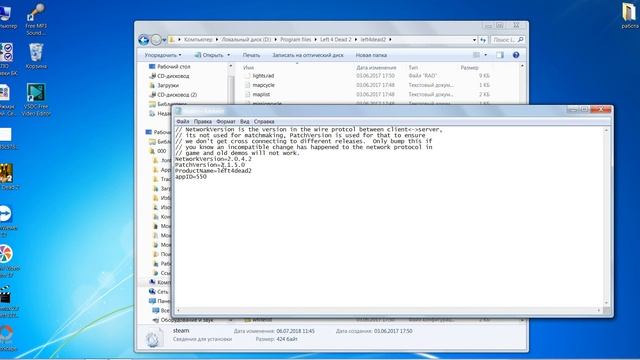Click the PatchVersion=2.1.5.0 line
The width and height of the screenshot is (640, 360).
pos(210,165)
